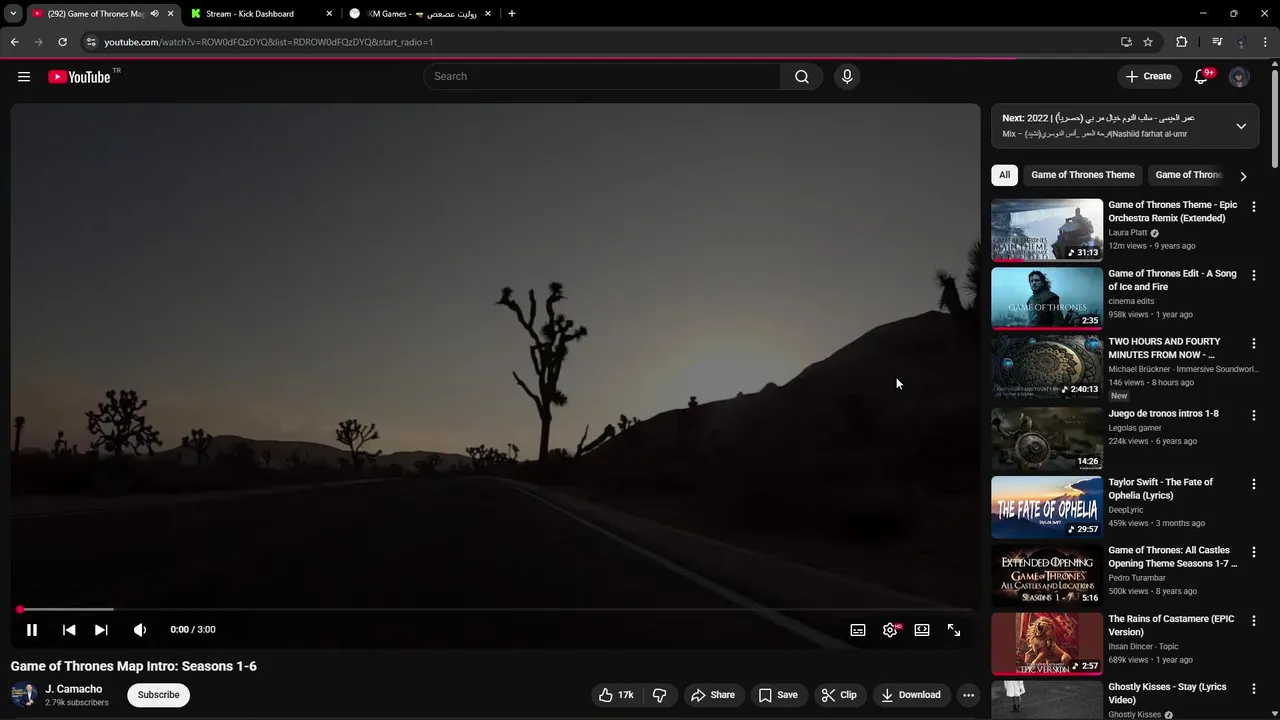The image size is (1280, 720).
Task: Bookmark this page with star icon
Action: (x=1148, y=42)
